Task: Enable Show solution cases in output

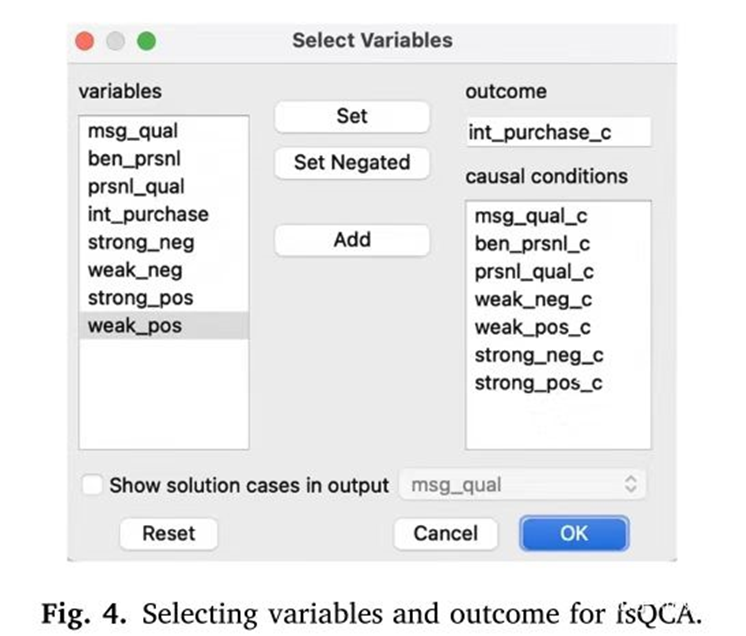Action: [x=92, y=486]
